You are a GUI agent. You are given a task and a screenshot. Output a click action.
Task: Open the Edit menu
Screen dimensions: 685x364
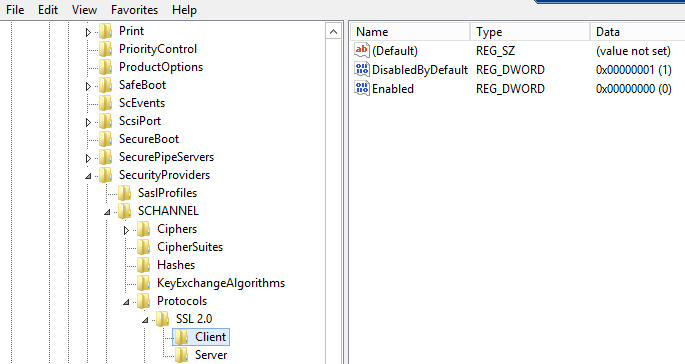click(x=48, y=10)
